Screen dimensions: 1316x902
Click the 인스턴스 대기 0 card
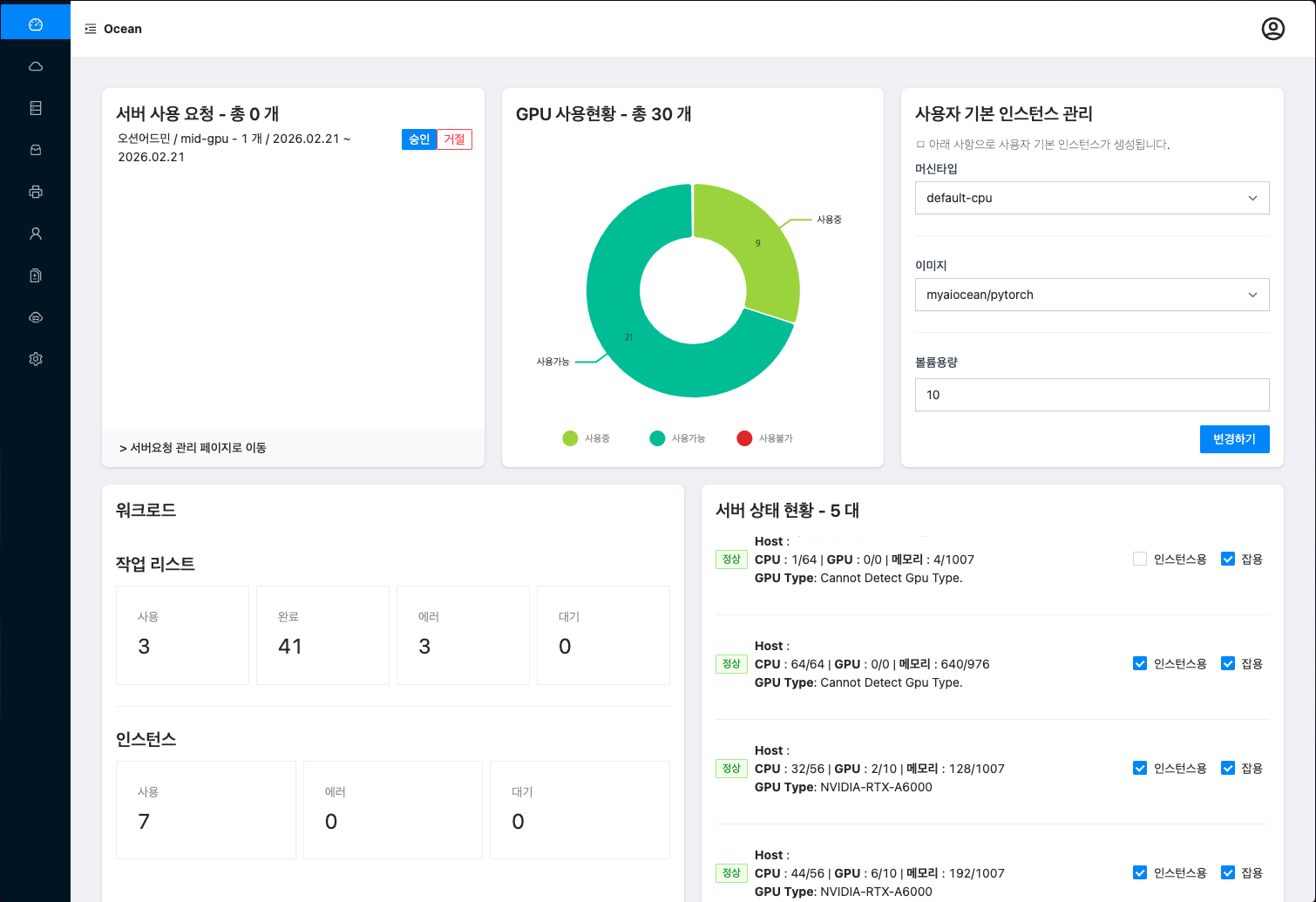tap(580, 810)
